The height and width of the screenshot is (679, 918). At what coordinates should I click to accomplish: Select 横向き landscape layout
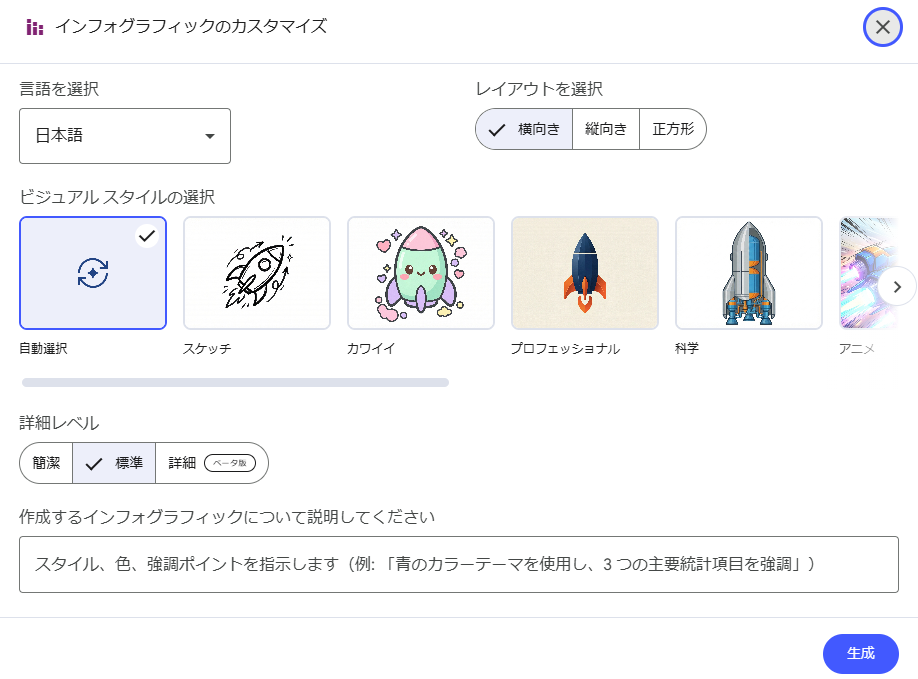pos(524,129)
